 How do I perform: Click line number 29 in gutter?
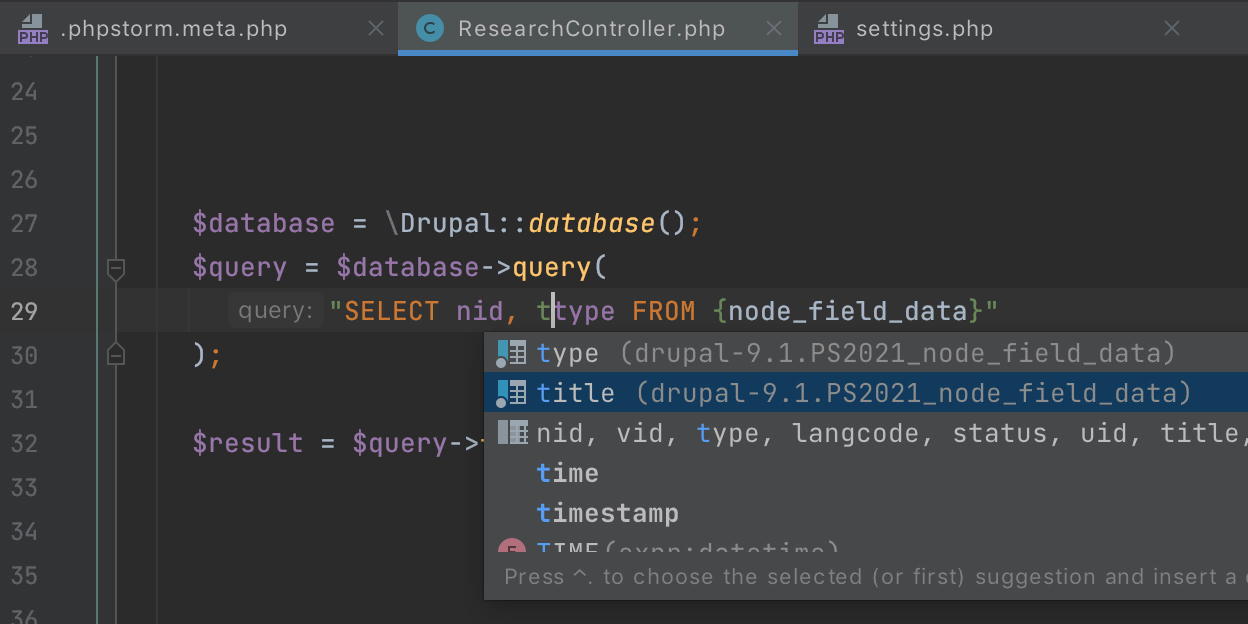click(24, 311)
